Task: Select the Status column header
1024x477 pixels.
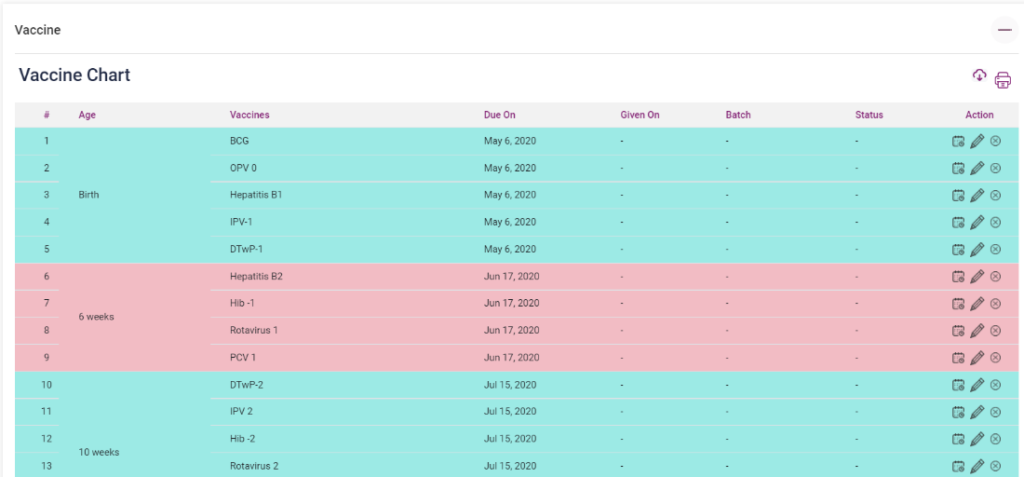Action: coord(869,115)
